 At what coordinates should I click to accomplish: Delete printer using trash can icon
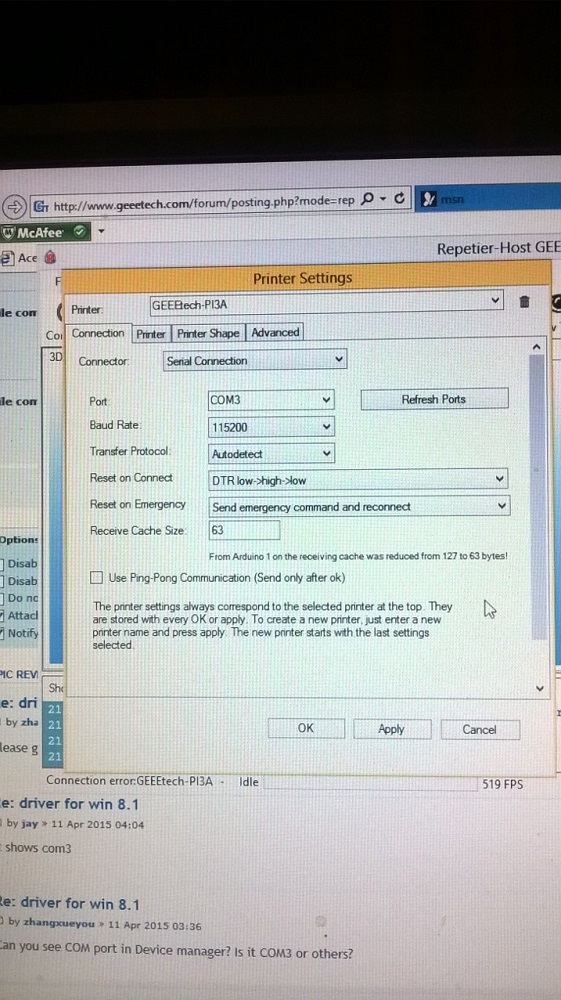point(524,302)
